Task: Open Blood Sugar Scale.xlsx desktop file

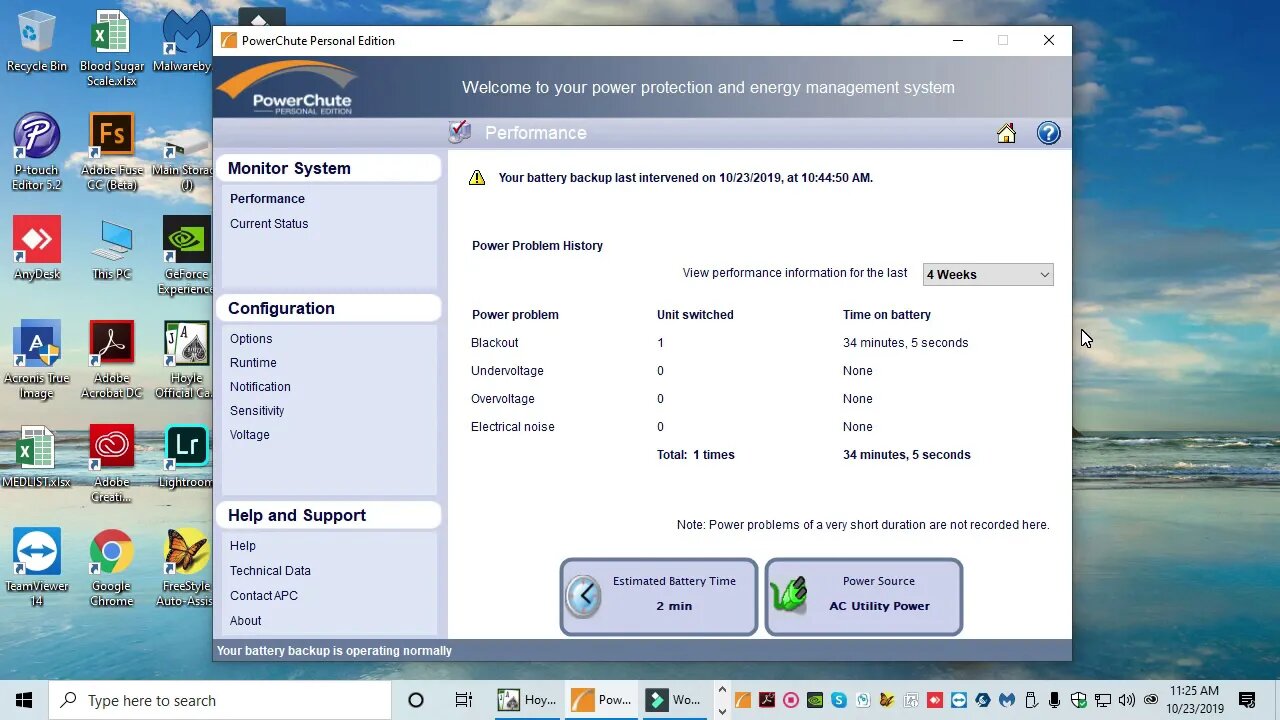Action: [x=111, y=48]
